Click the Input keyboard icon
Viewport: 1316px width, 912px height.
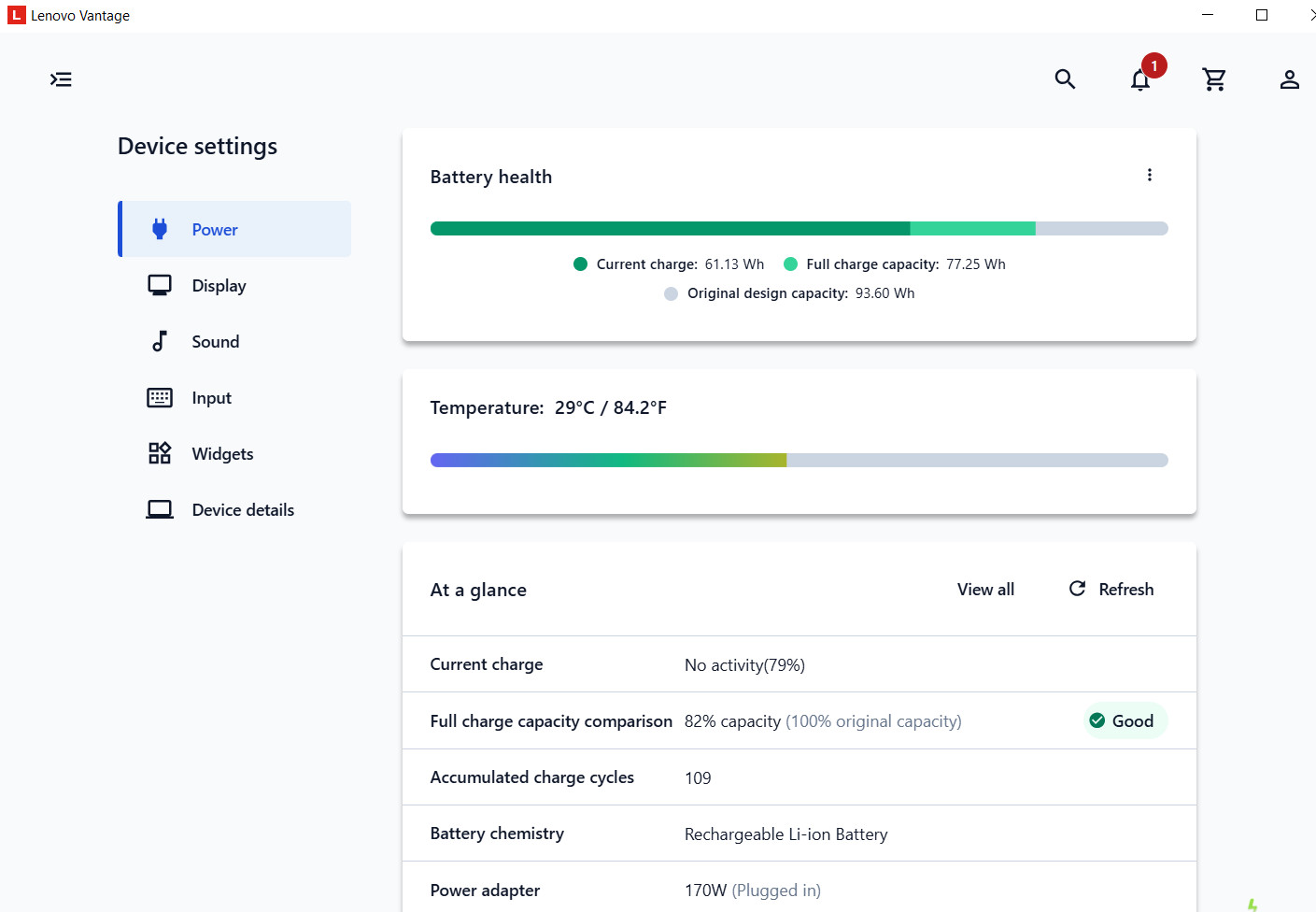tap(160, 397)
